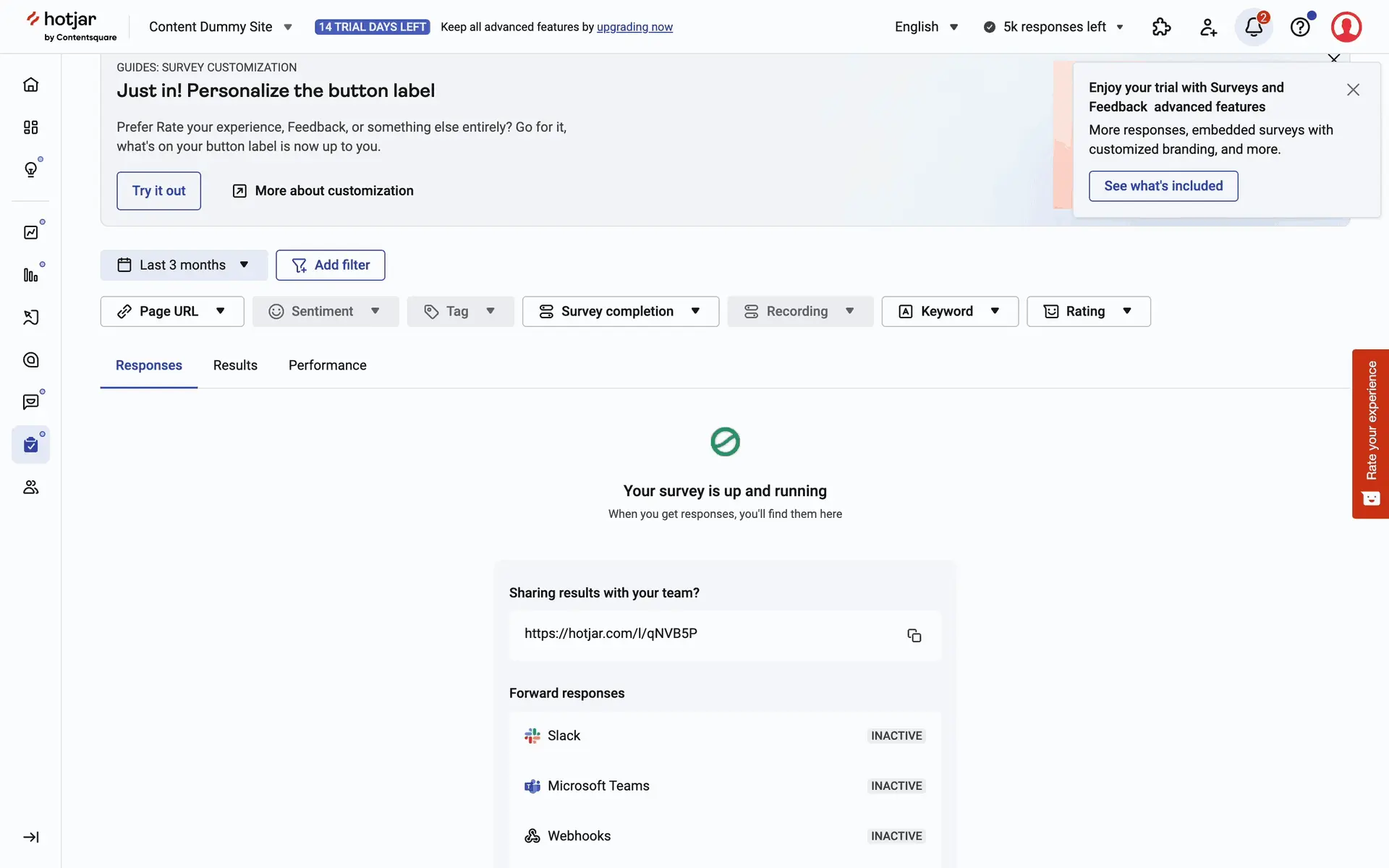1389x868 pixels.
Task: Switch to the Results tab
Action: (x=235, y=365)
